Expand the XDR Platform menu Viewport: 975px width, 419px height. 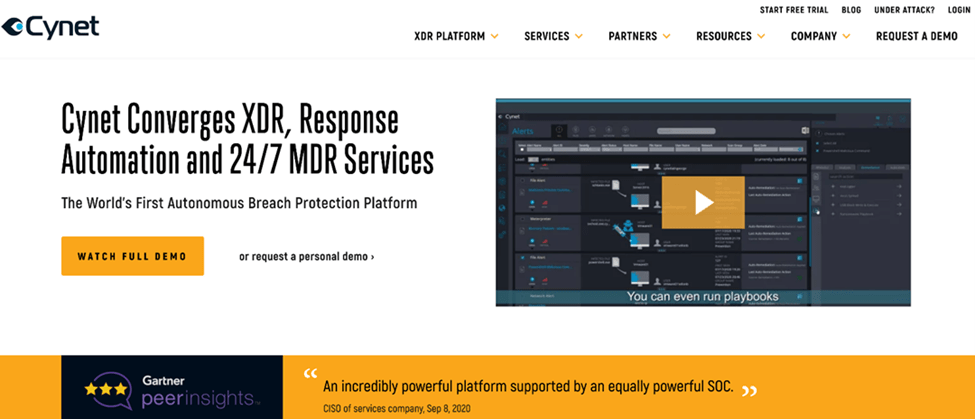tap(456, 36)
